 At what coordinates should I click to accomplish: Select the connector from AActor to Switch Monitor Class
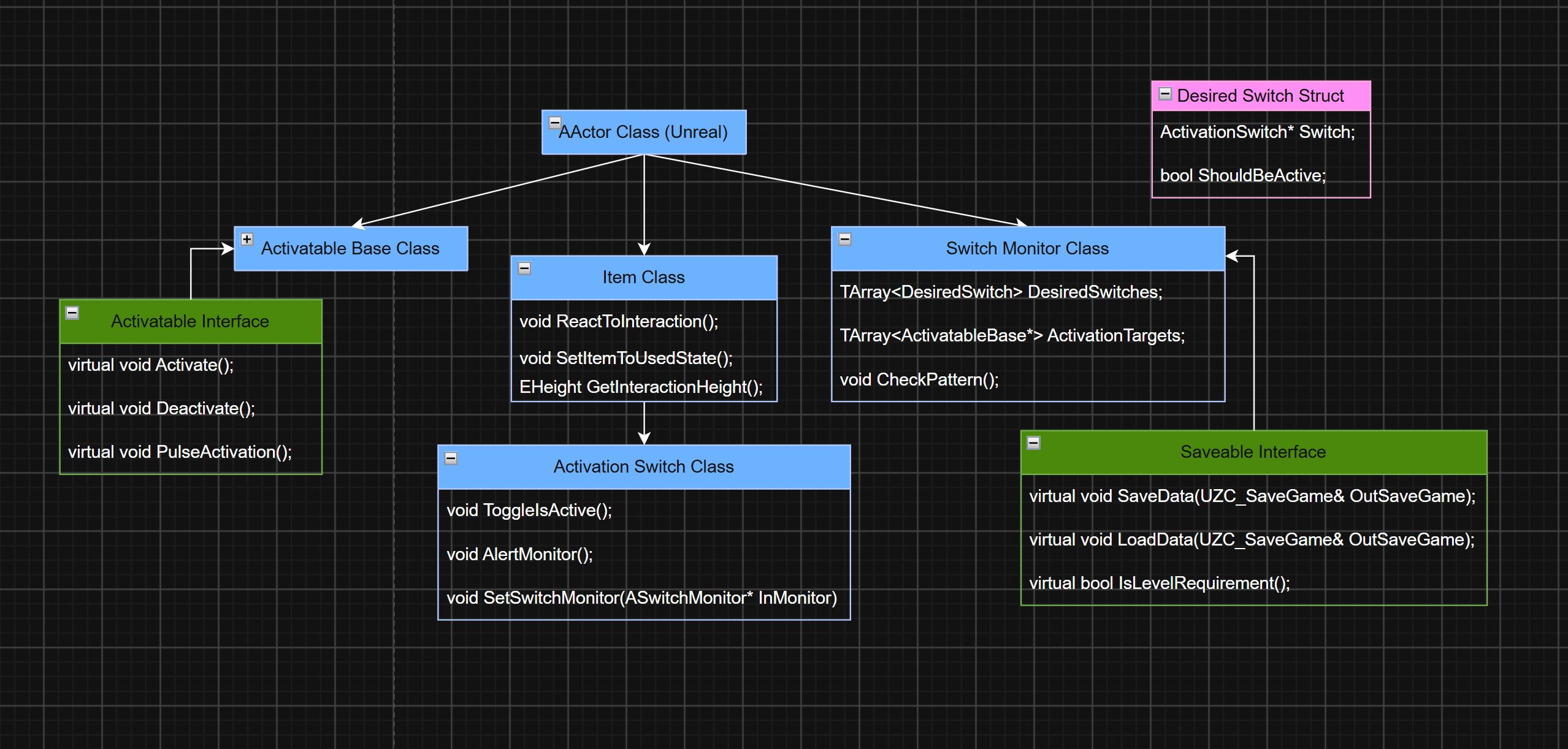tap(835, 191)
